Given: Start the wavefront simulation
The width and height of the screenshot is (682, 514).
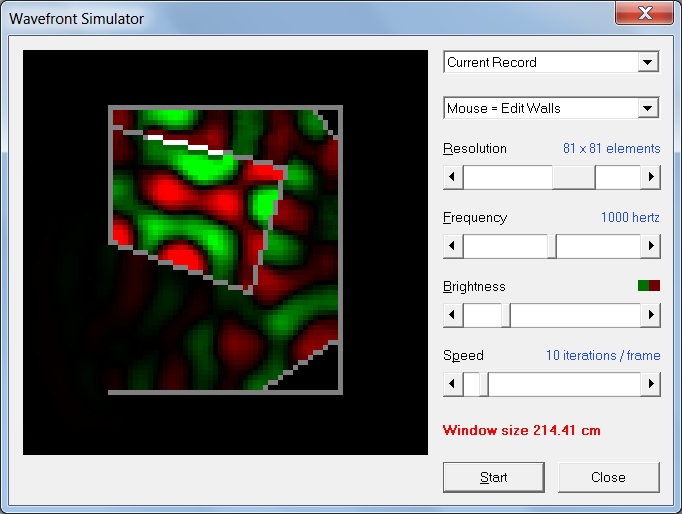Looking at the screenshot, I should [x=494, y=477].
